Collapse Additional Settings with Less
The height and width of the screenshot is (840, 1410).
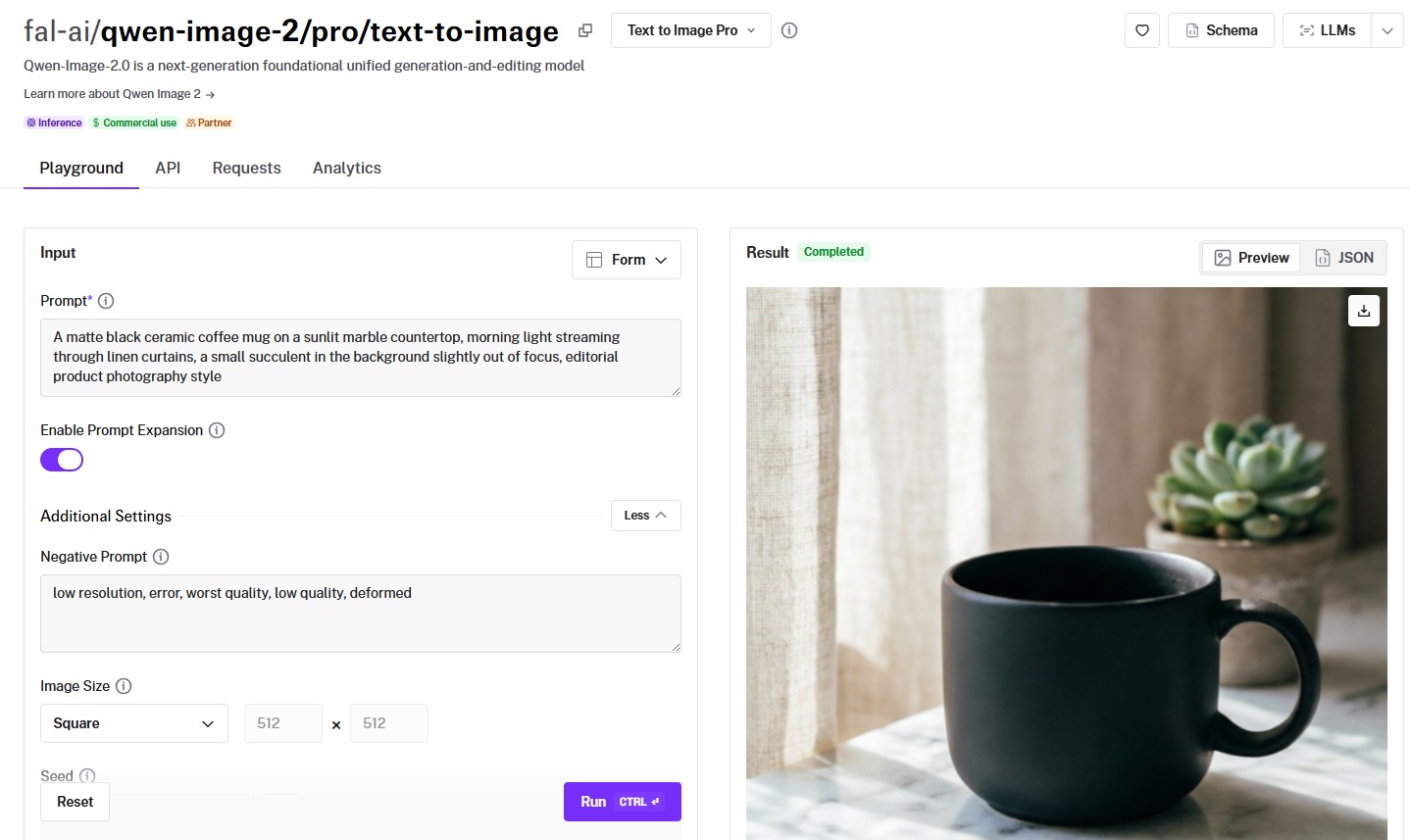[645, 516]
